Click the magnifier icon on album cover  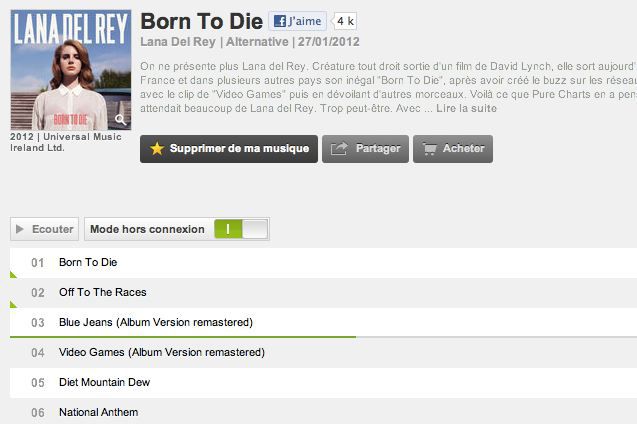121,120
